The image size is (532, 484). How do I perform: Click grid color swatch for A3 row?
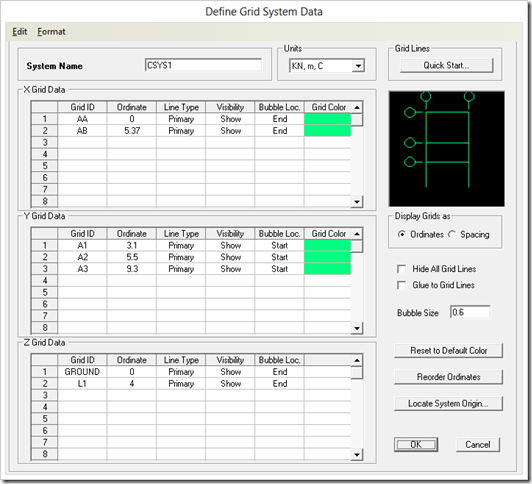tap(327, 269)
